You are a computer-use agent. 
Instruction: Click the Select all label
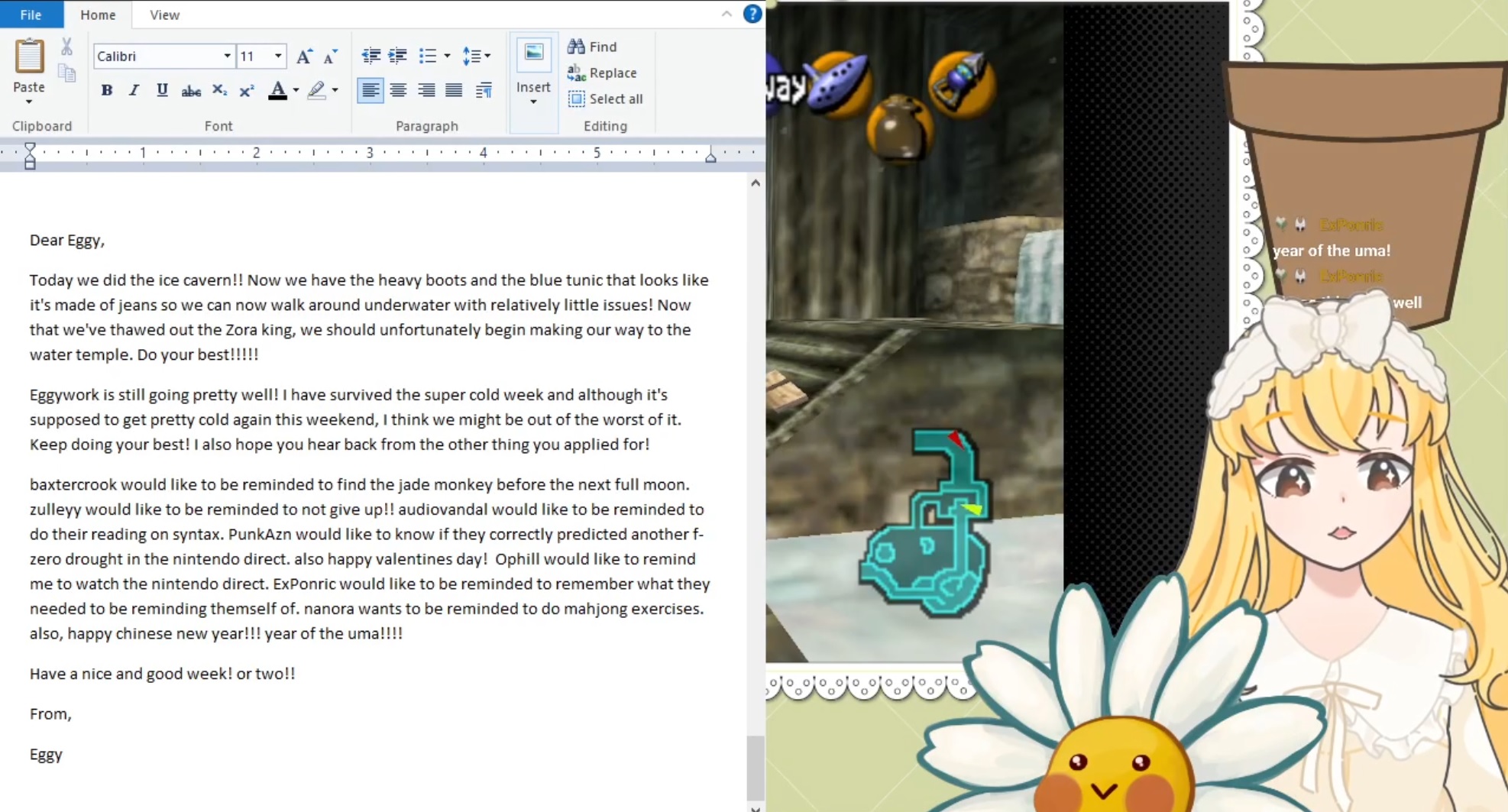pyautogui.click(x=616, y=99)
